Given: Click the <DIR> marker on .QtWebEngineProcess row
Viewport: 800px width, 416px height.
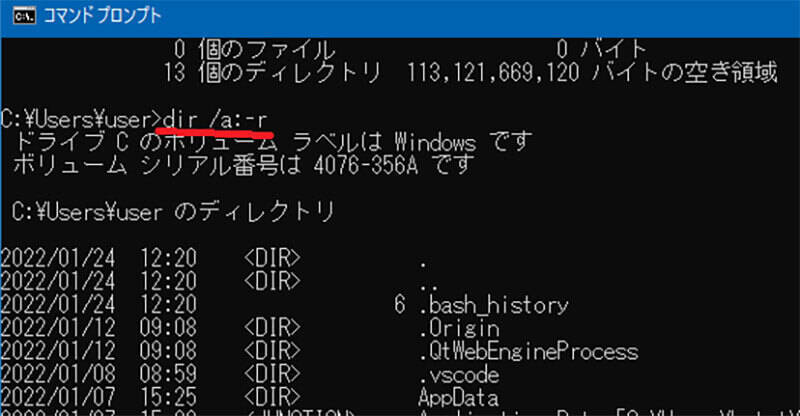Looking at the screenshot, I should tap(272, 351).
